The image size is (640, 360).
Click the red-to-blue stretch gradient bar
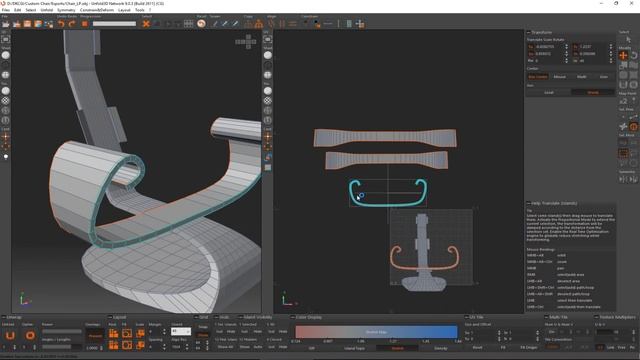tap(376, 332)
